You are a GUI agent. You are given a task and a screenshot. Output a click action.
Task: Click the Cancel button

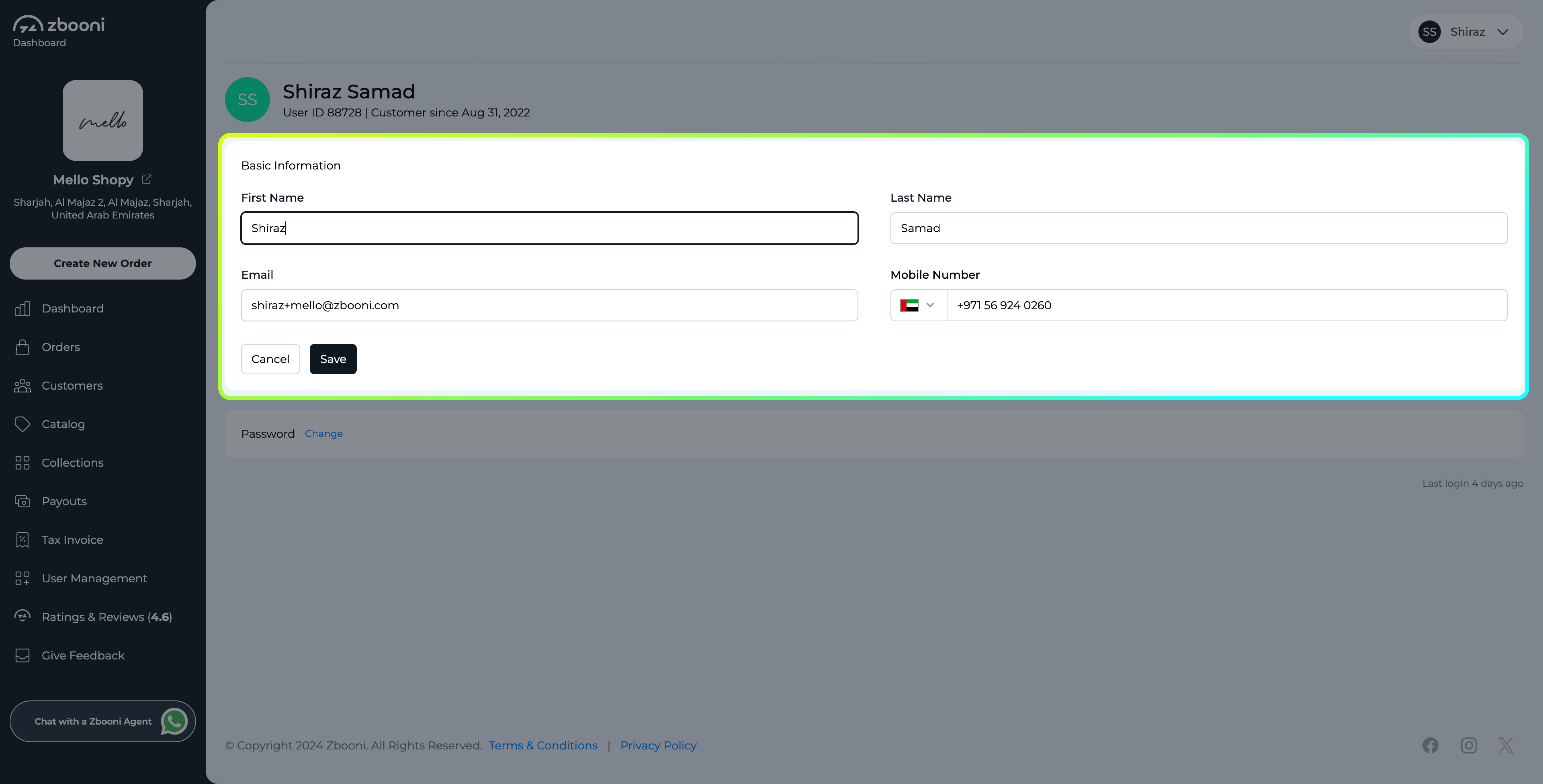point(270,359)
